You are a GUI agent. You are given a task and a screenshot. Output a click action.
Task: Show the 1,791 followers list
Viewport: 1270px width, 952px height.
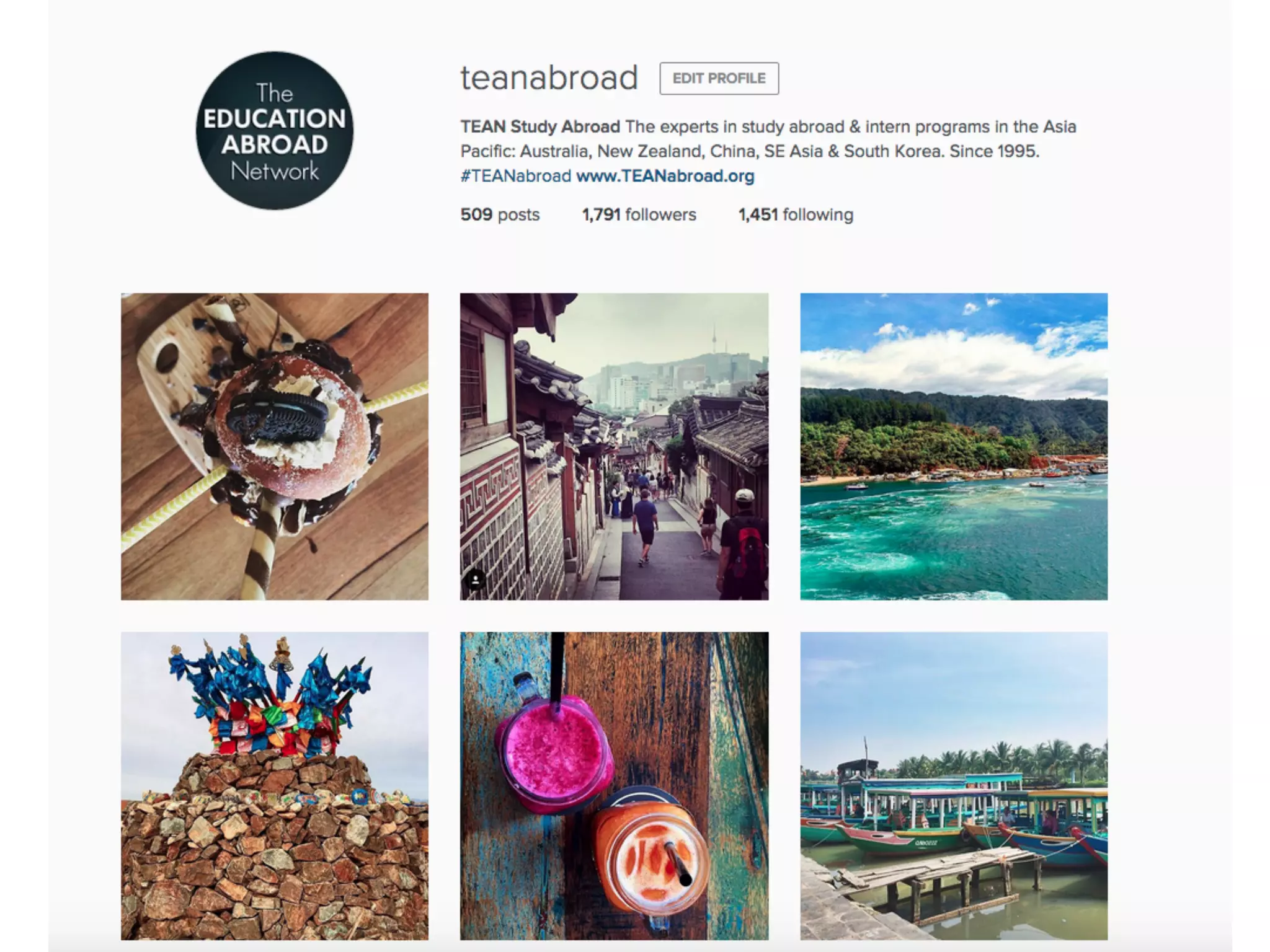tap(639, 214)
